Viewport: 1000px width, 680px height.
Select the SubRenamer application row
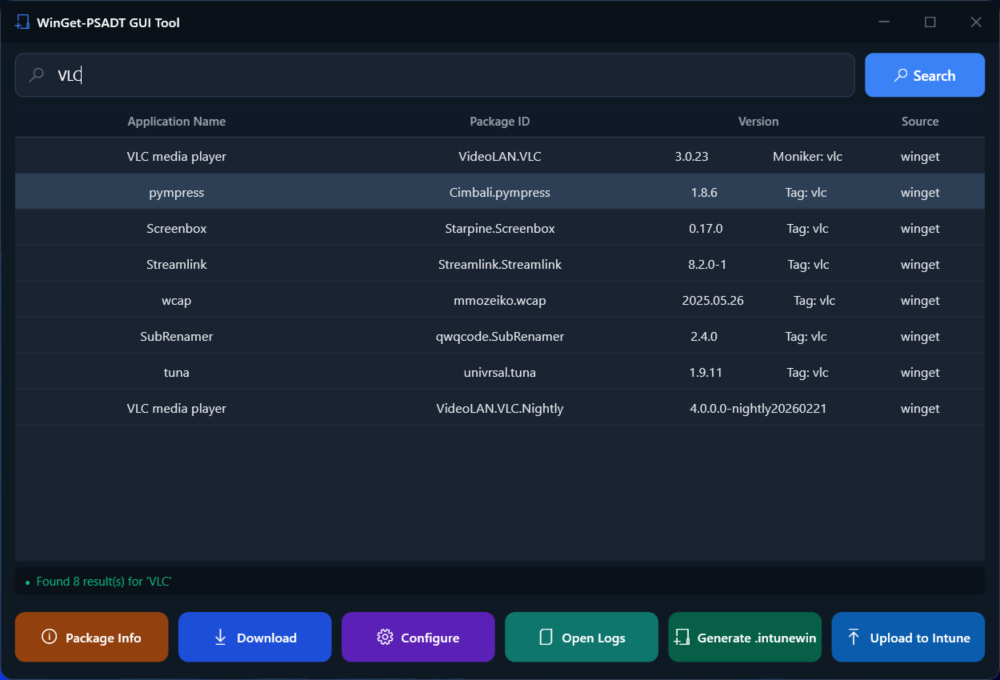[x=500, y=336]
